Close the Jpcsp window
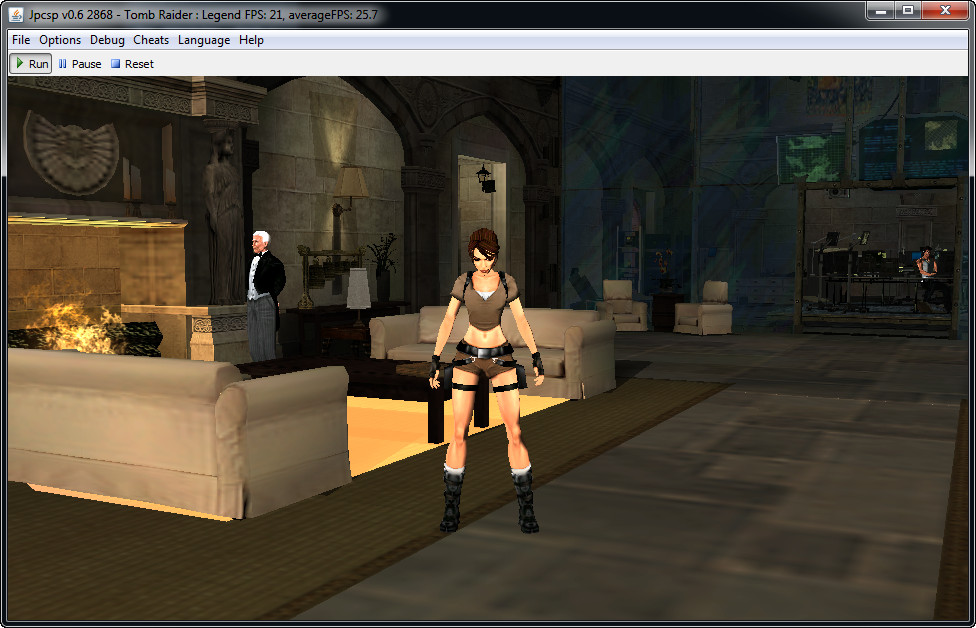Viewport: 976px width, 628px height. tap(945, 11)
